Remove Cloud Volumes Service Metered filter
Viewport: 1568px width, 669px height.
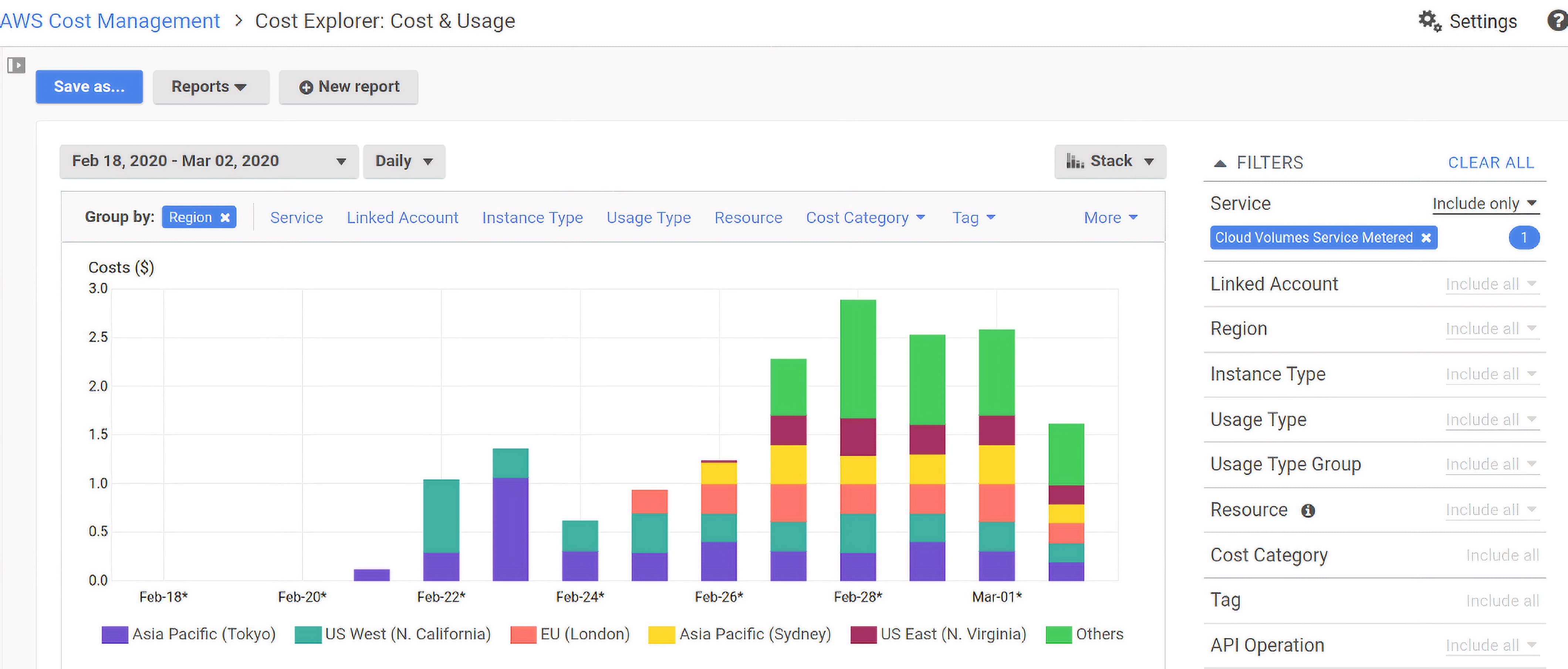[x=1426, y=238]
